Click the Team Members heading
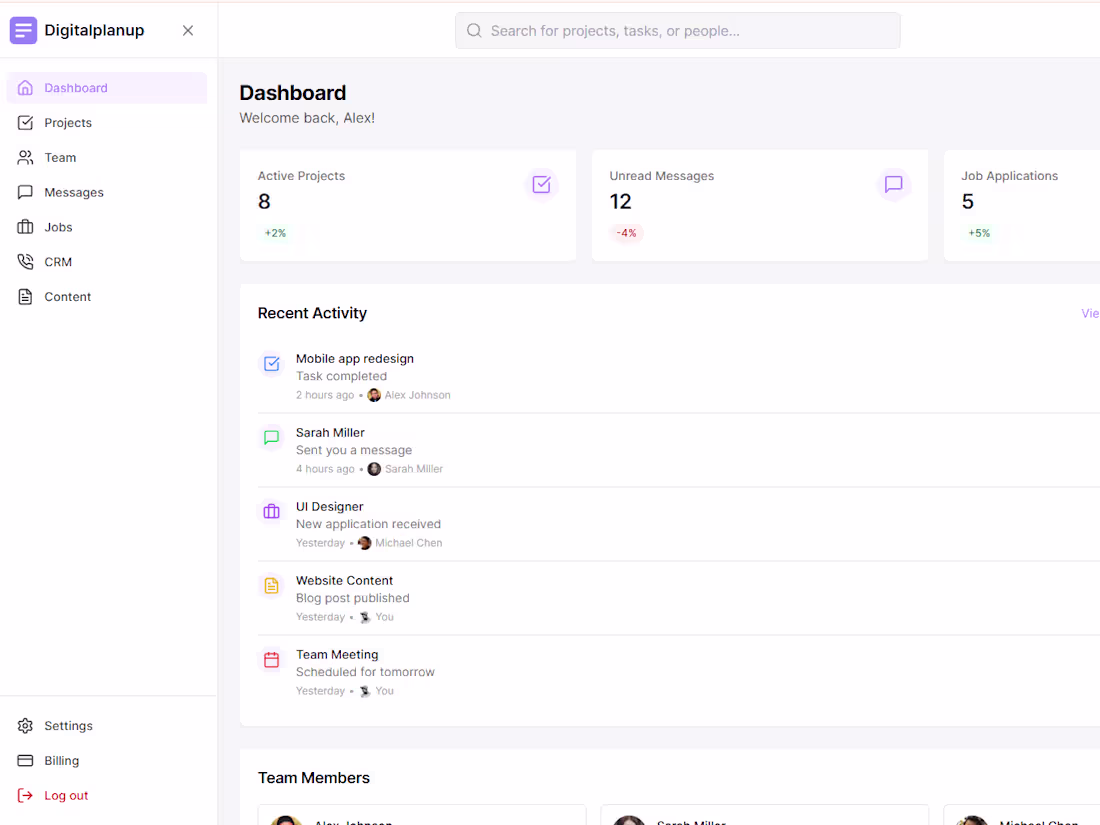The height and width of the screenshot is (825, 1100). tap(314, 778)
